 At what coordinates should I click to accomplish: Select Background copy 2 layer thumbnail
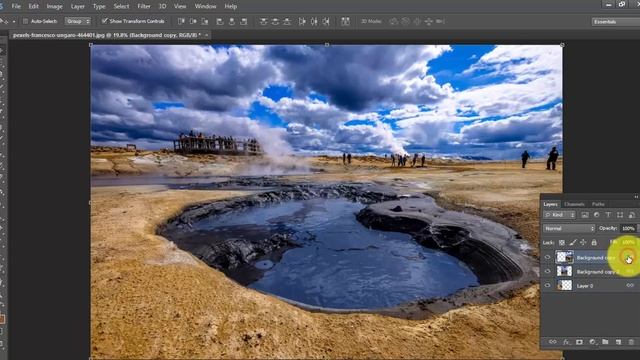(x=564, y=271)
